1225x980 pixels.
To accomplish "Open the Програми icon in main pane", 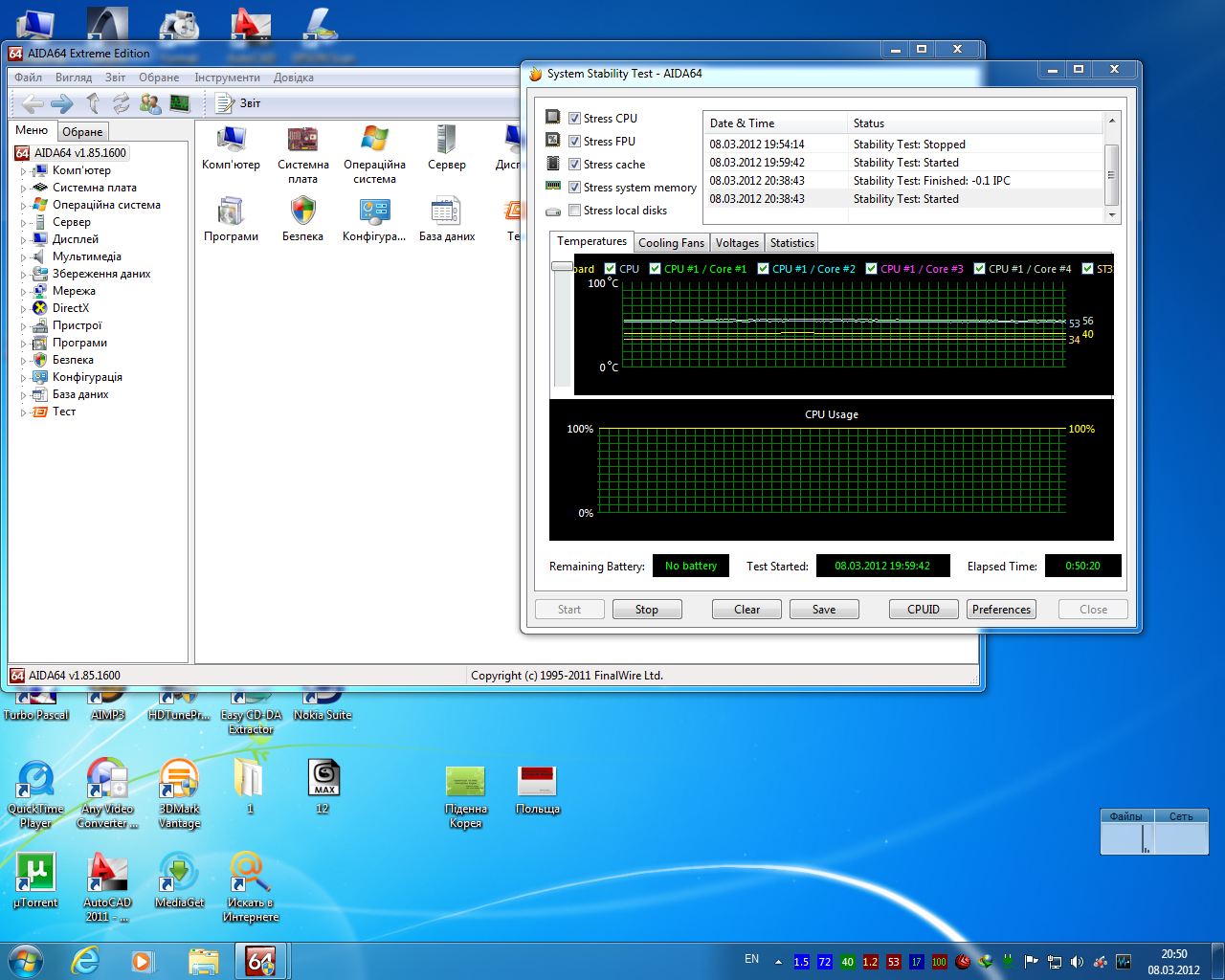I will click(x=231, y=220).
